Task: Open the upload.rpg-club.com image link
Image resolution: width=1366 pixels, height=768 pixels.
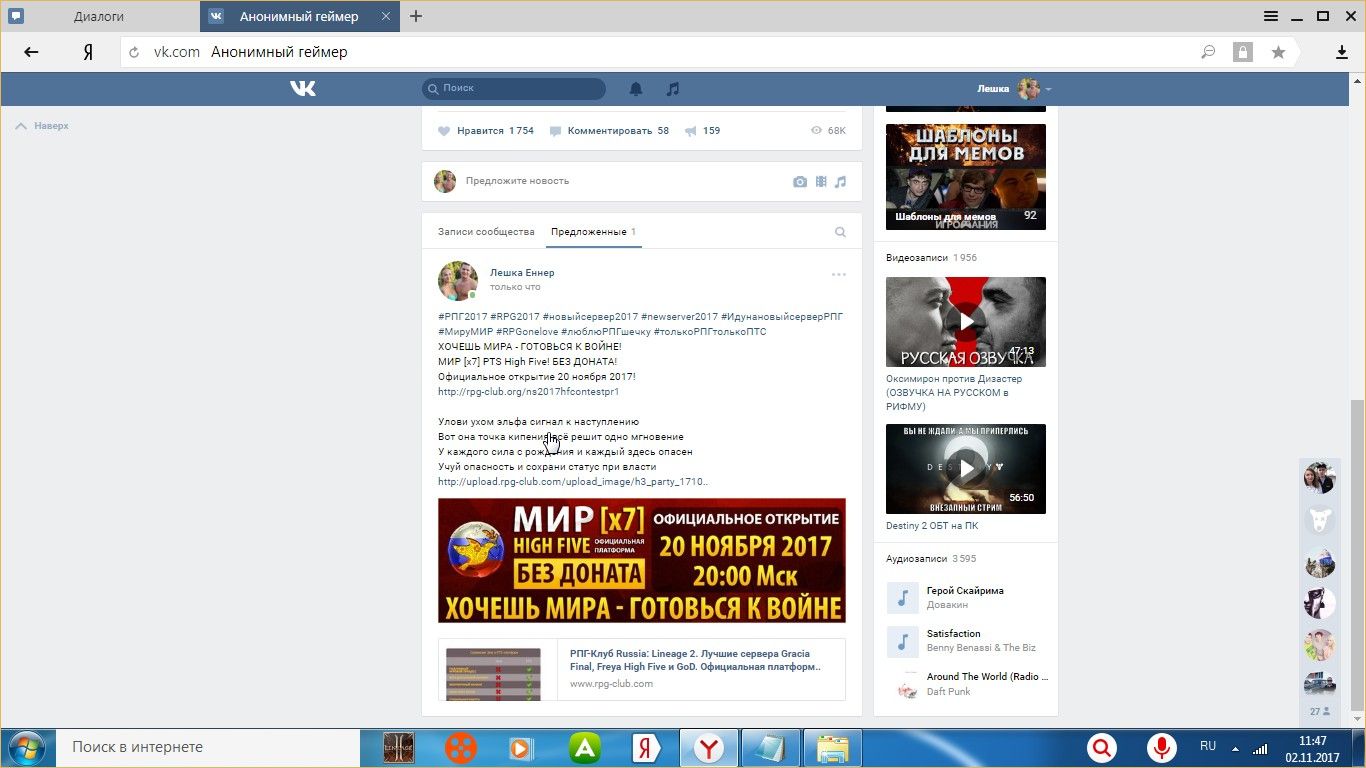Action: pyautogui.click(x=574, y=482)
